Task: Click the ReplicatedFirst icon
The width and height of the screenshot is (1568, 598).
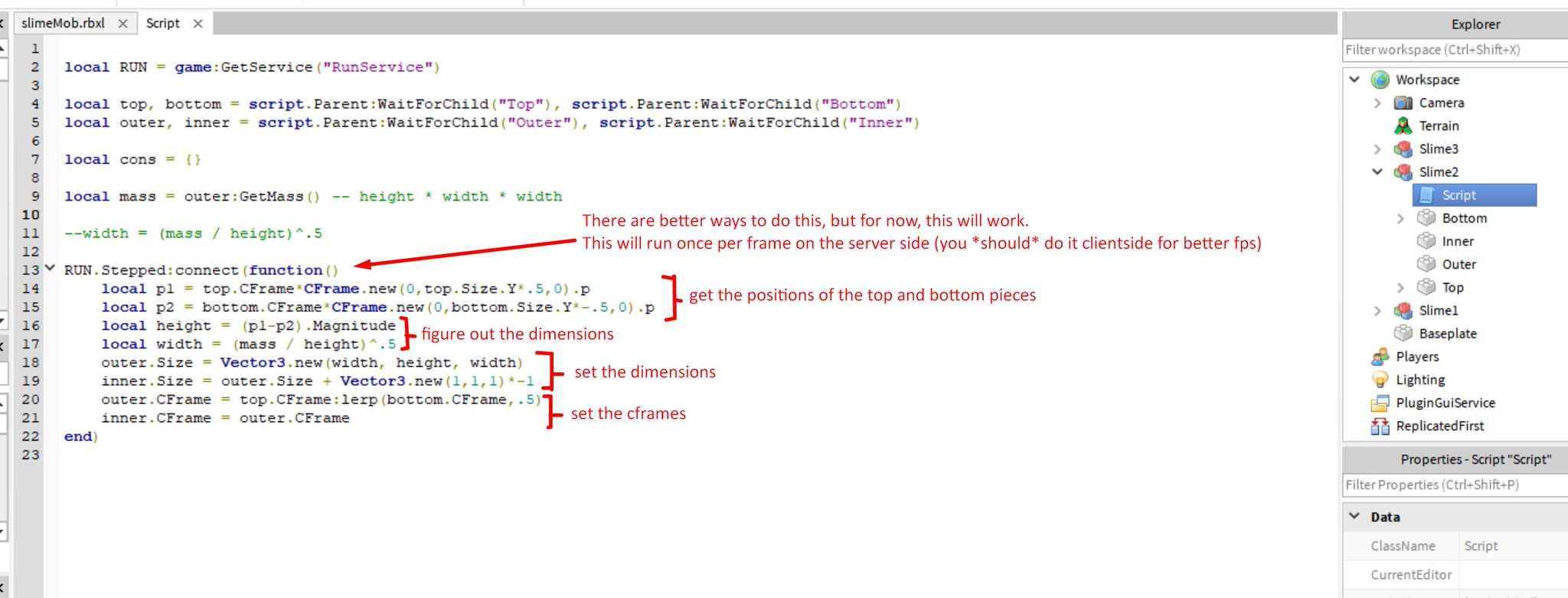Action: point(1380,426)
